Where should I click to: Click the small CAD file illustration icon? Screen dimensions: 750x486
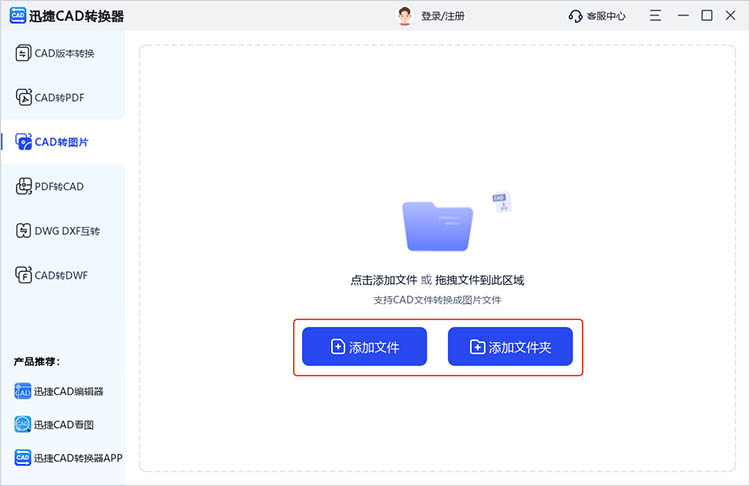click(502, 202)
